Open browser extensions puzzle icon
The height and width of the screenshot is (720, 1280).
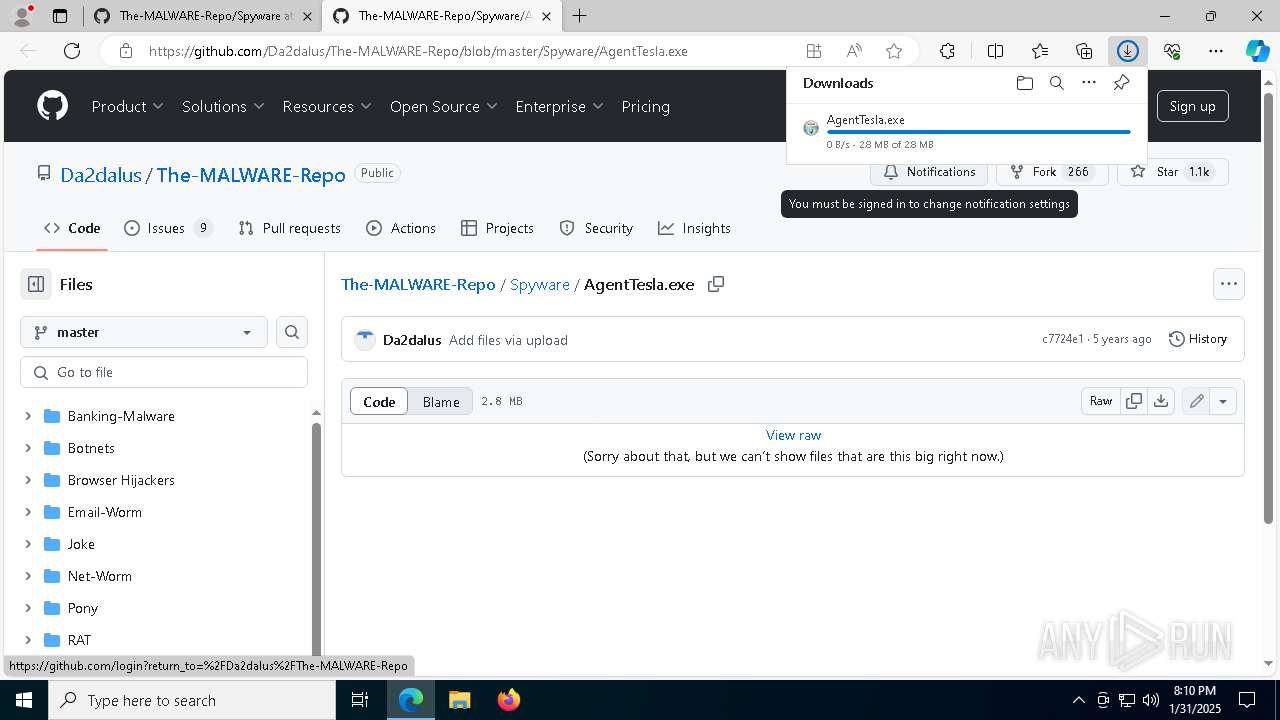tap(947, 51)
